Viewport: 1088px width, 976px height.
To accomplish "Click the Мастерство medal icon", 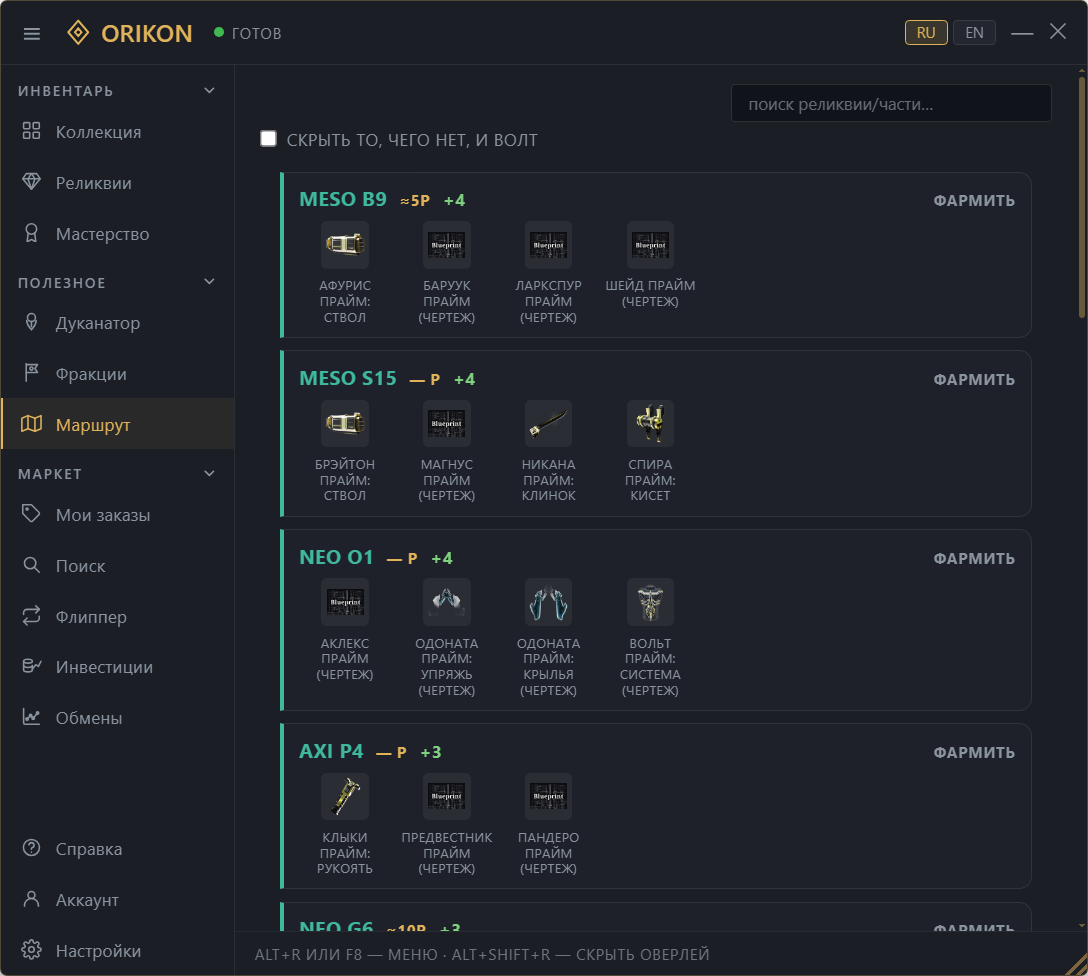I will tap(31, 233).
